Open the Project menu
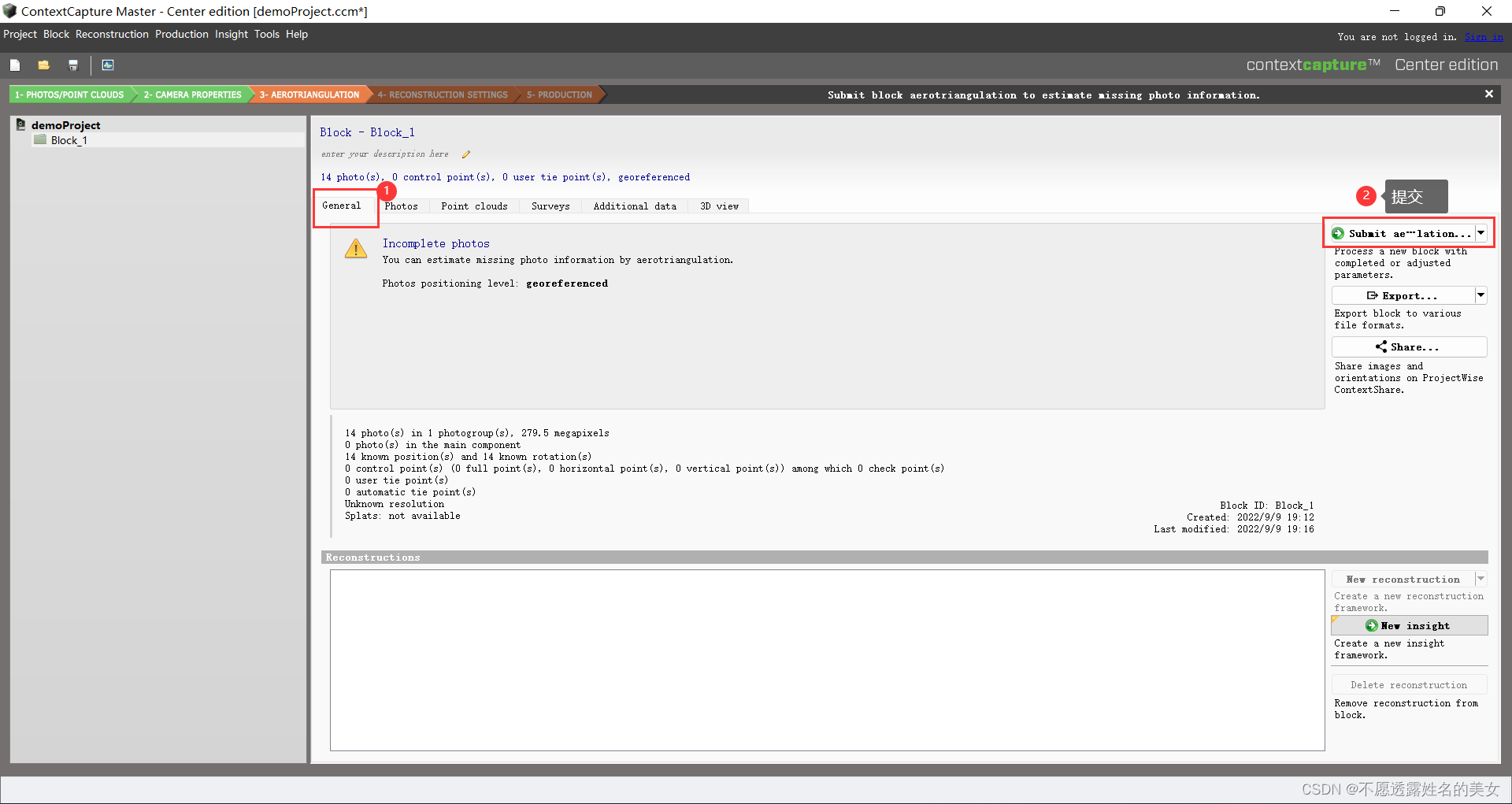The image size is (1512, 804). [20, 34]
